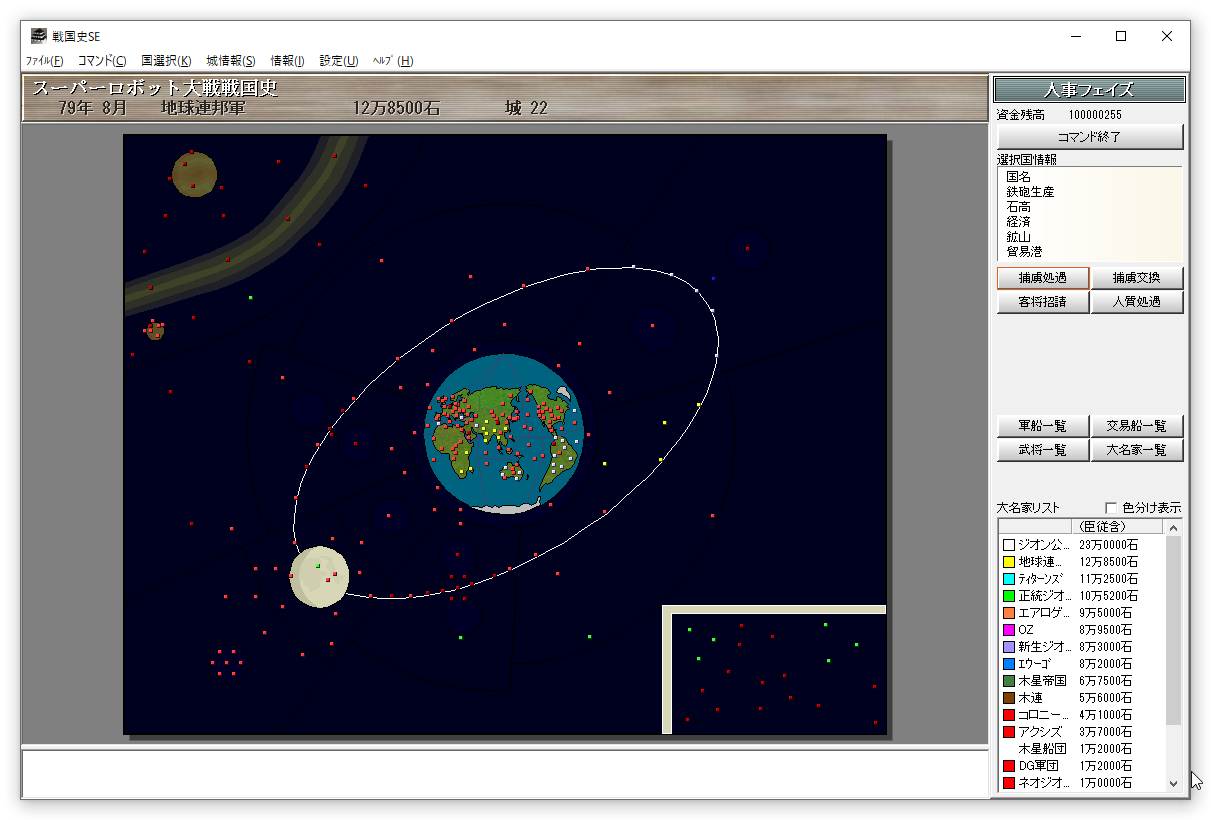Select the magenta OZ color square

[x=1008, y=630]
